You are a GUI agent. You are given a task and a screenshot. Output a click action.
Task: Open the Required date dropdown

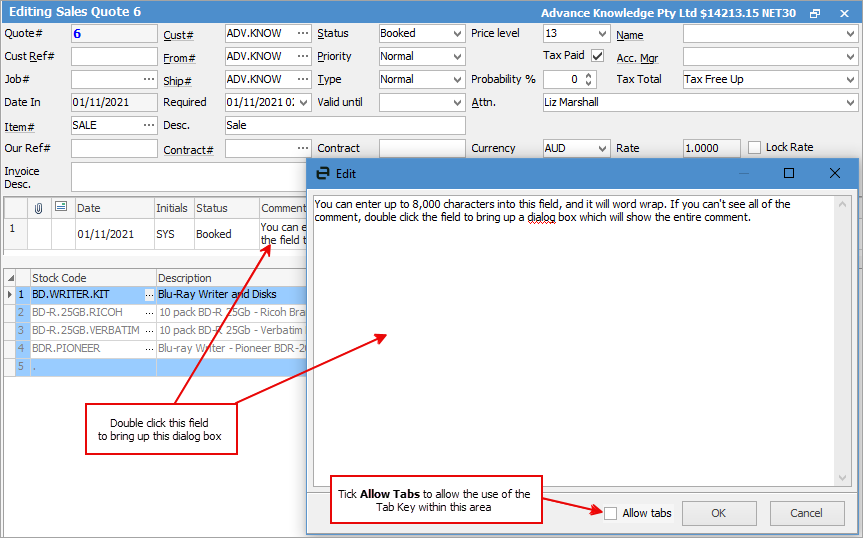point(303,103)
